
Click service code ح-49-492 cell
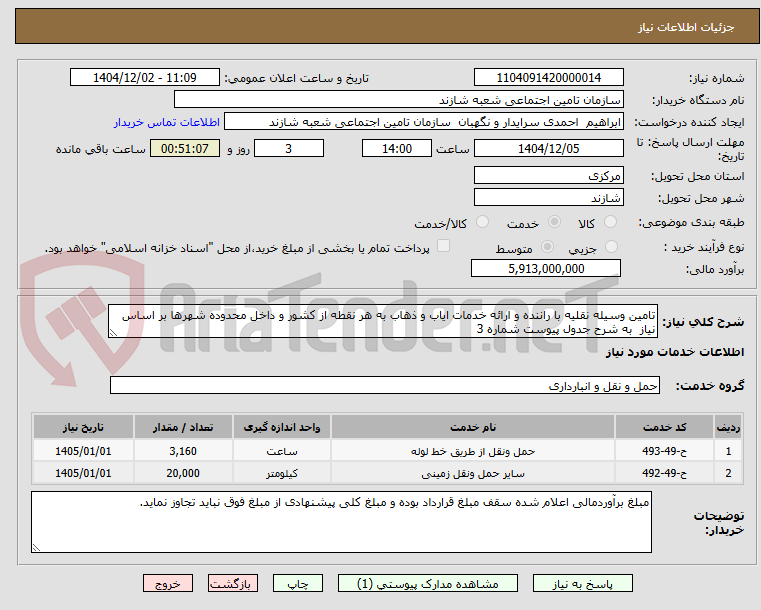pos(664,473)
